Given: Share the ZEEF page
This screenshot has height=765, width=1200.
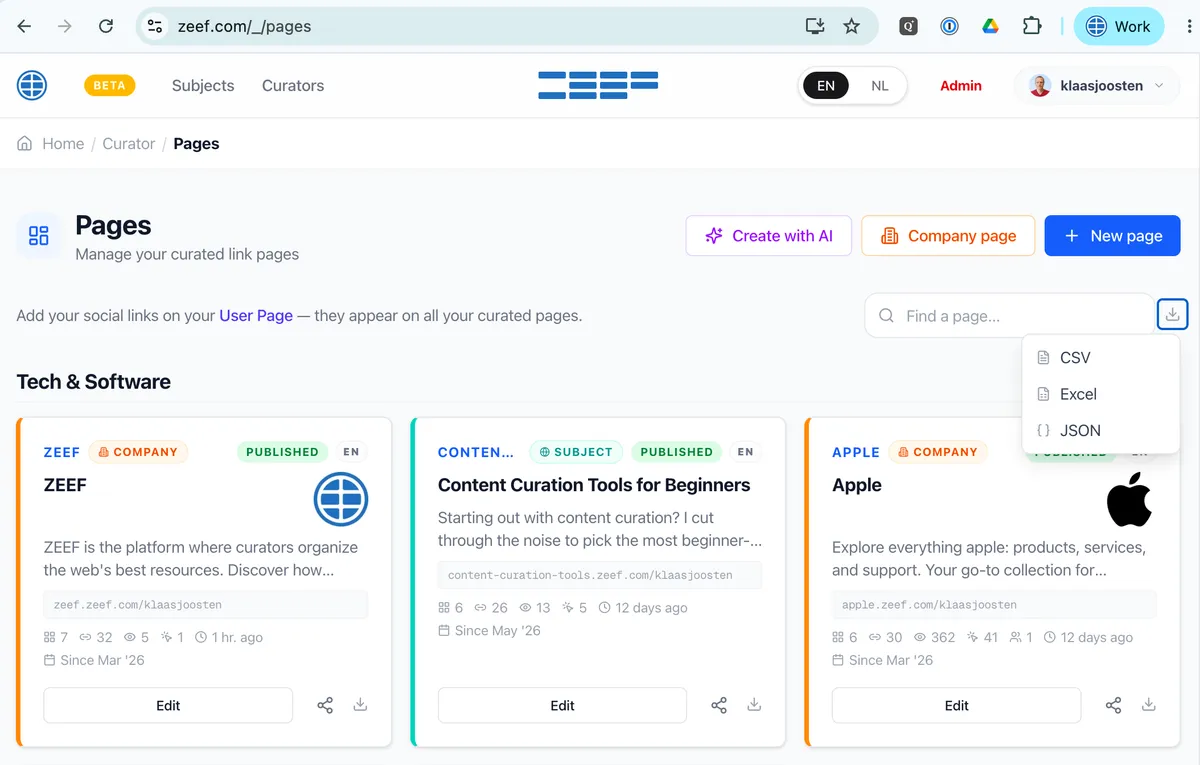Looking at the screenshot, I should pyautogui.click(x=325, y=706).
